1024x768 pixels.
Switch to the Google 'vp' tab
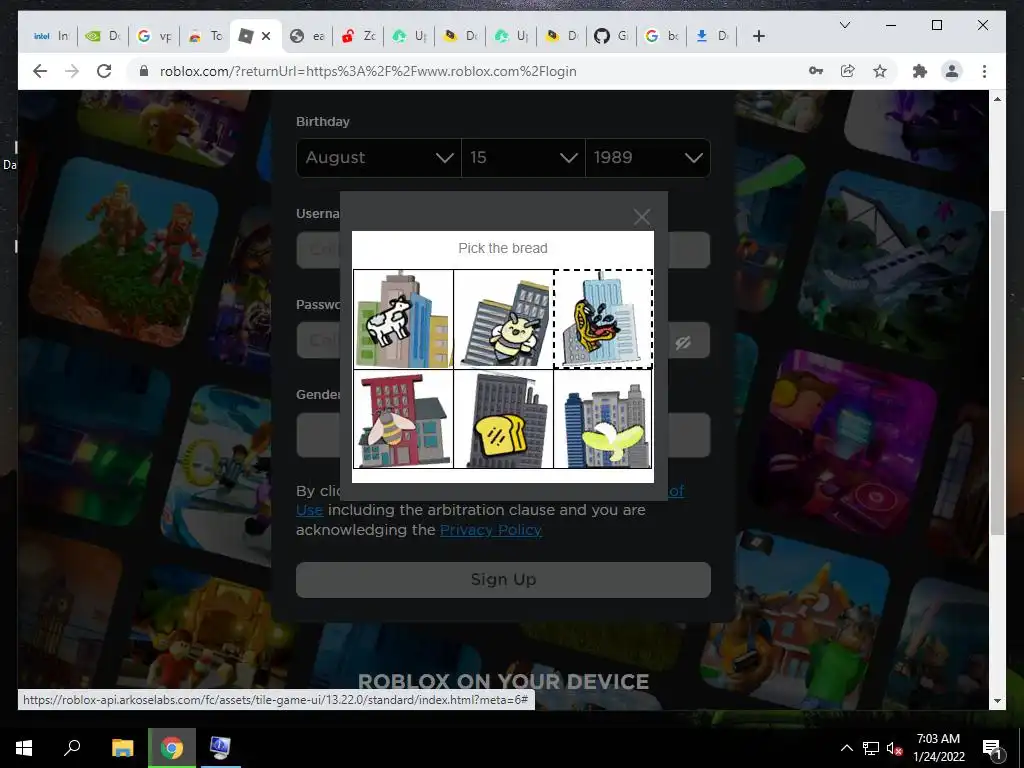(154, 36)
